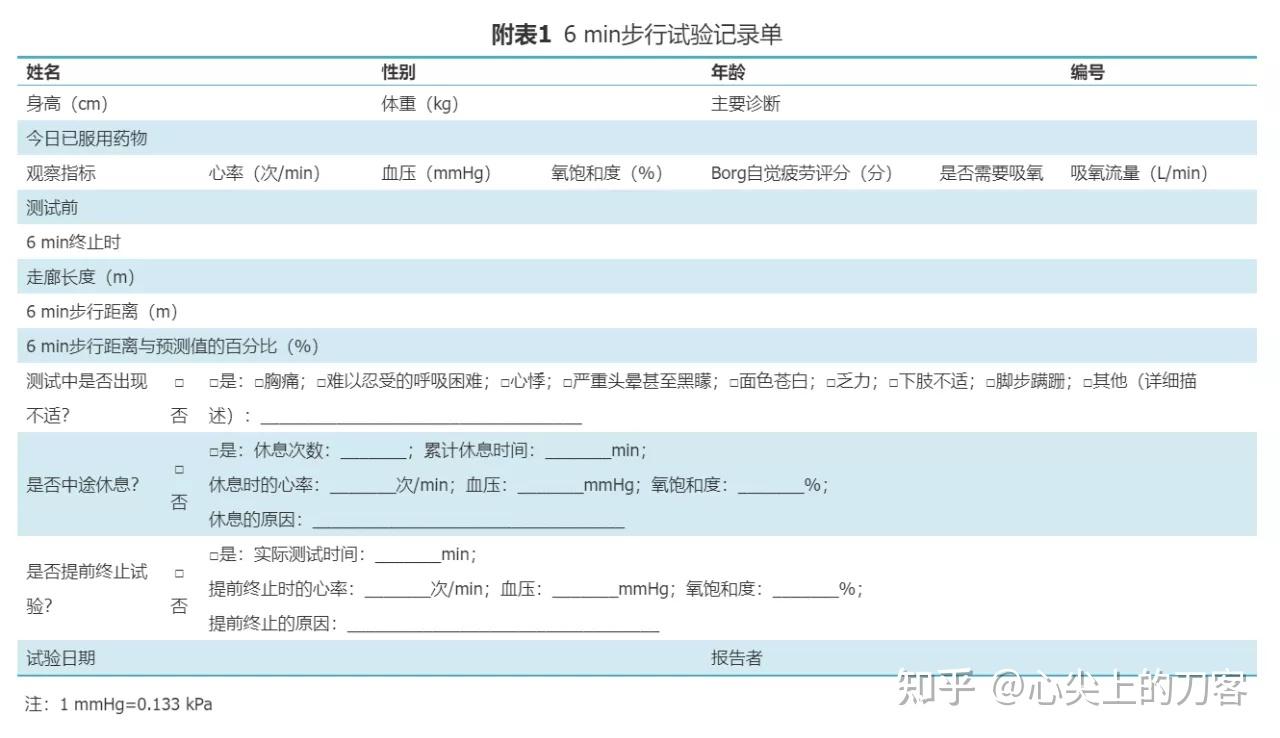Click the 编号 header cell
This screenshot has height=738, width=1280.
click(x=1087, y=72)
